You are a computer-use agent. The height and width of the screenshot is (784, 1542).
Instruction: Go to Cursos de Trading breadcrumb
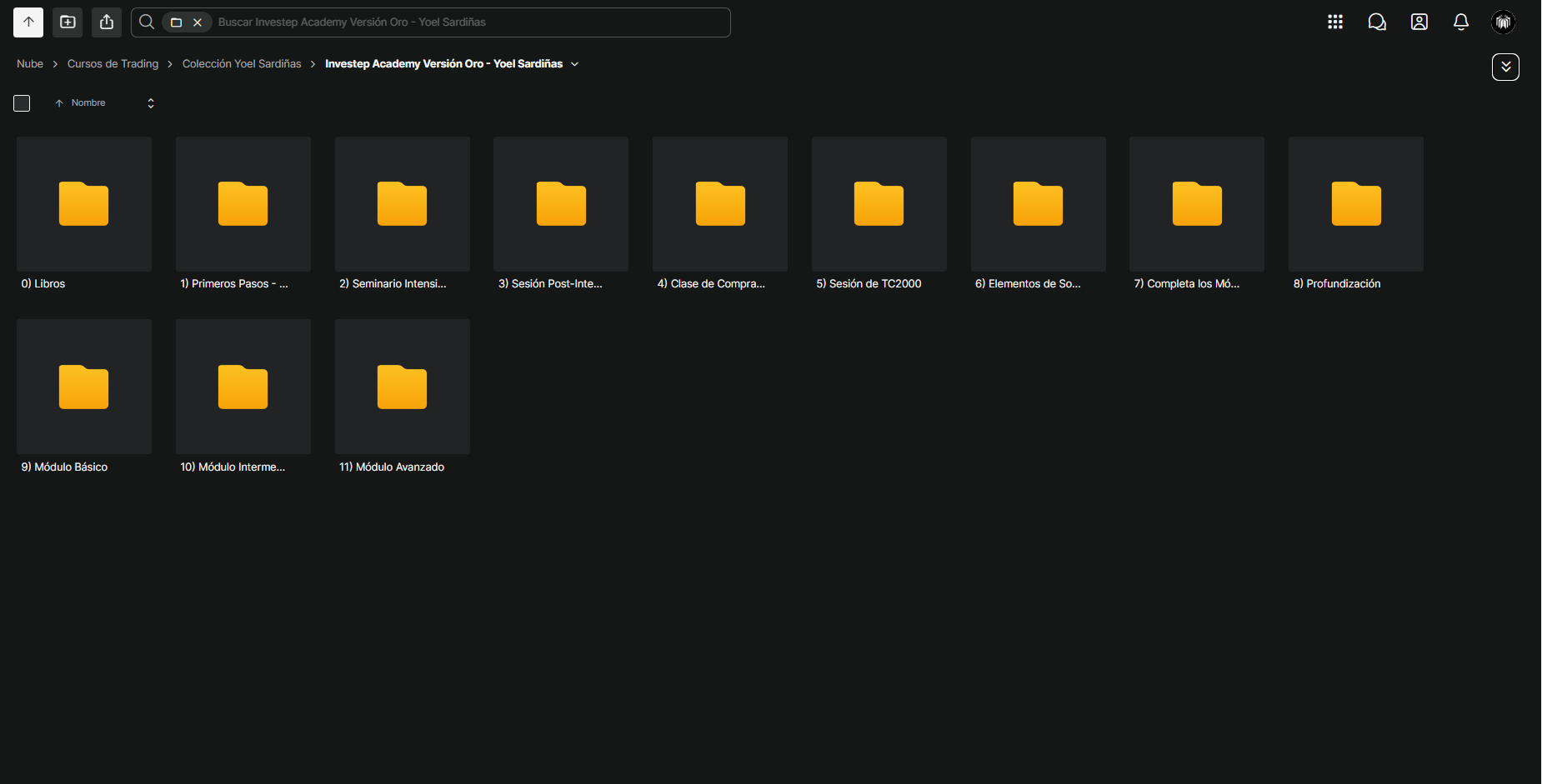point(113,64)
